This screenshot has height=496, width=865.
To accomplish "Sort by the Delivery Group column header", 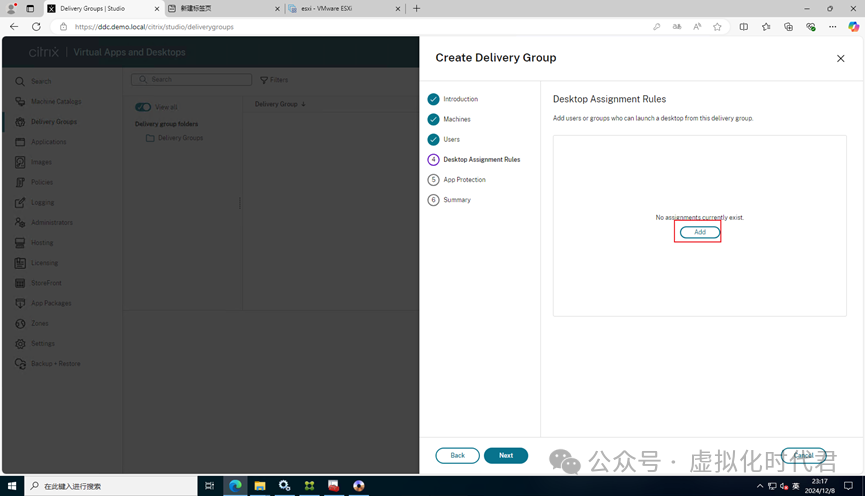I will pyautogui.click(x=280, y=104).
